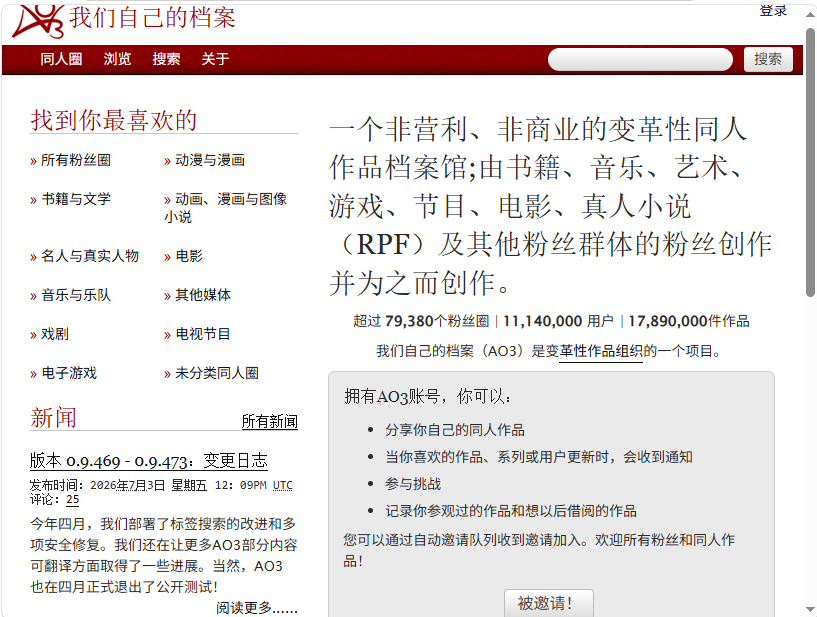Click the site title 我们自己的档案

152,18
